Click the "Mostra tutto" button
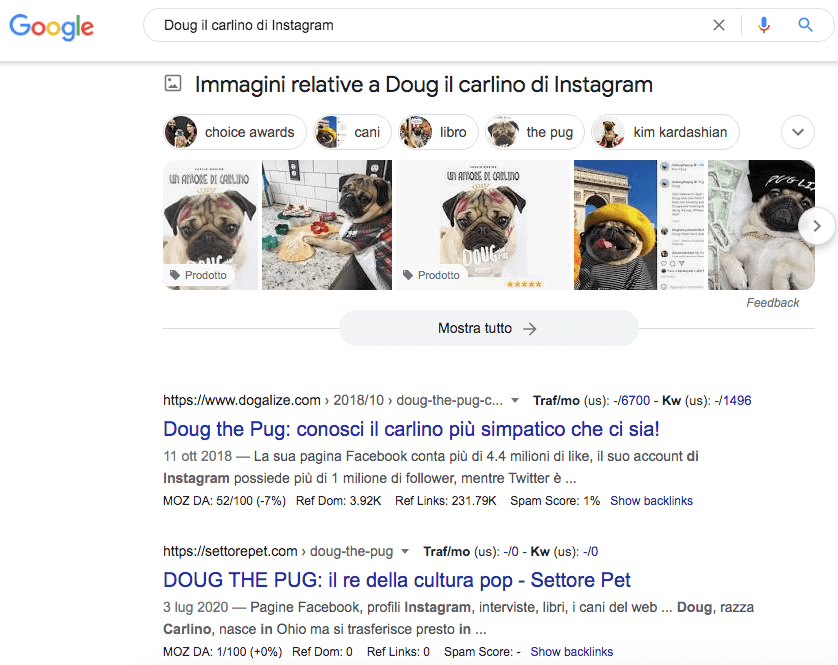This screenshot has height=665, width=838. [488, 328]
